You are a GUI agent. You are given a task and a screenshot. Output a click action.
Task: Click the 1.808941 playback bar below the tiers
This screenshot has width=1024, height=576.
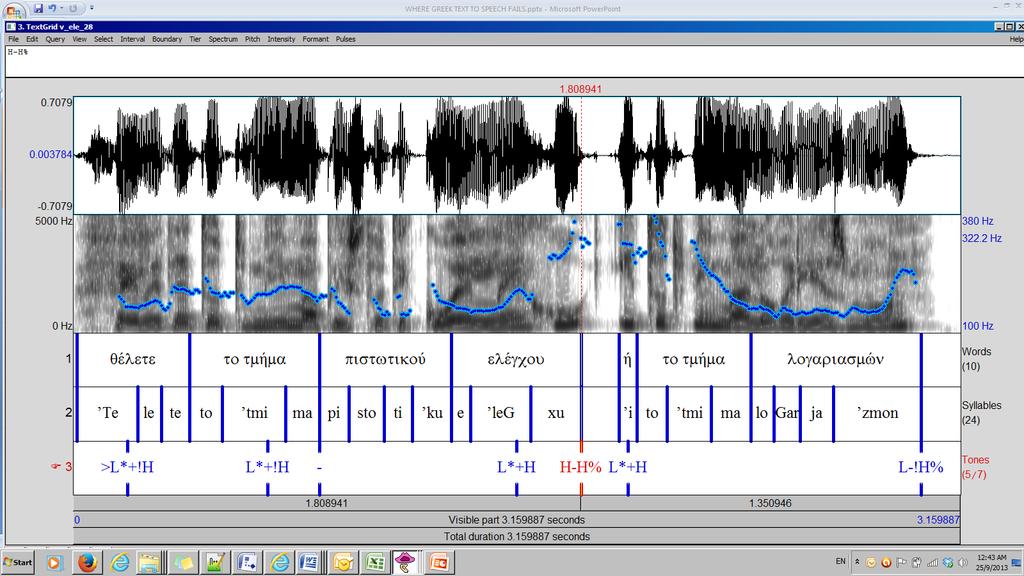pos(327,504)
